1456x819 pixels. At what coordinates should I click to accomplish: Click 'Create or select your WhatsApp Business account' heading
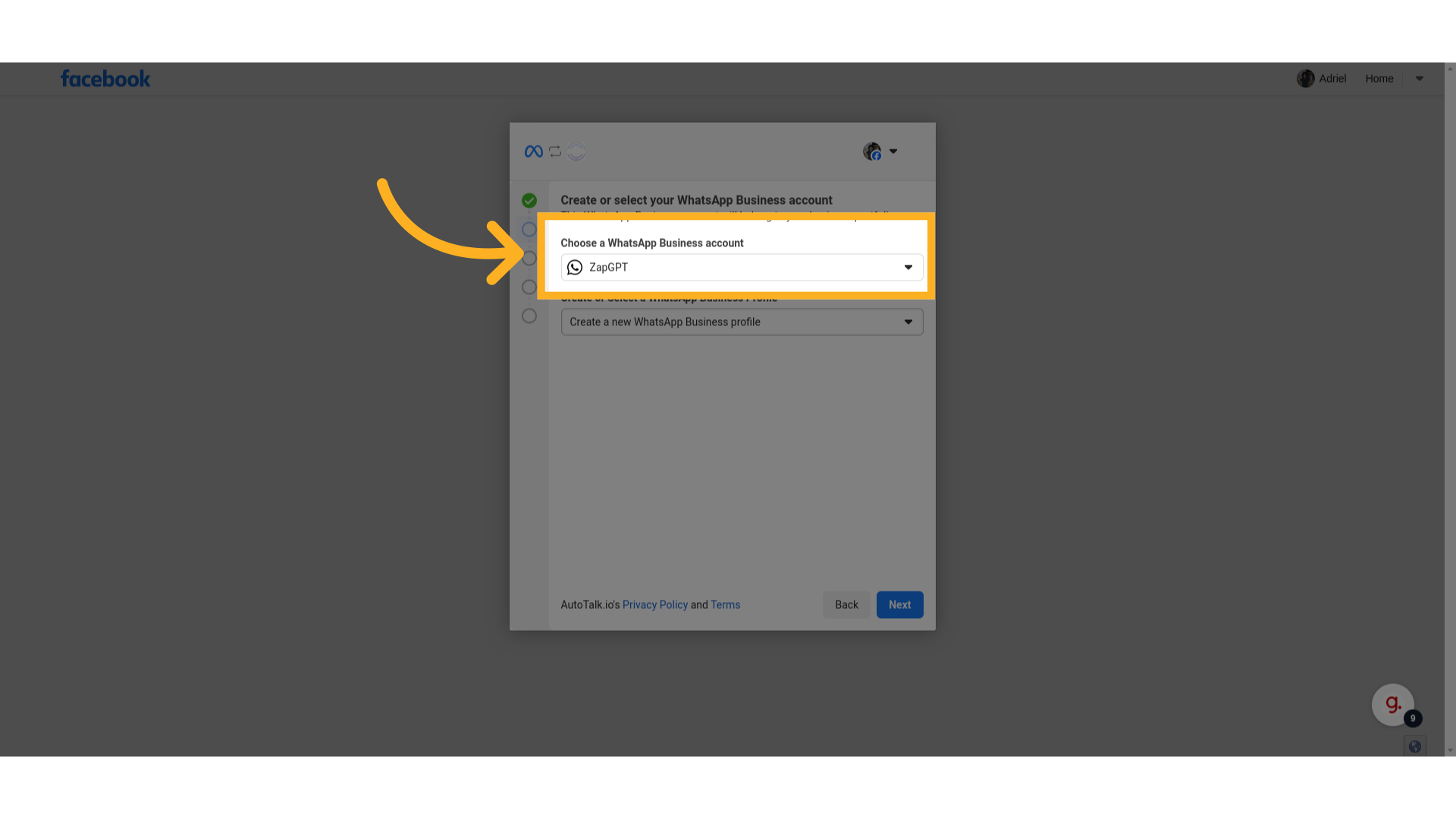696,200
